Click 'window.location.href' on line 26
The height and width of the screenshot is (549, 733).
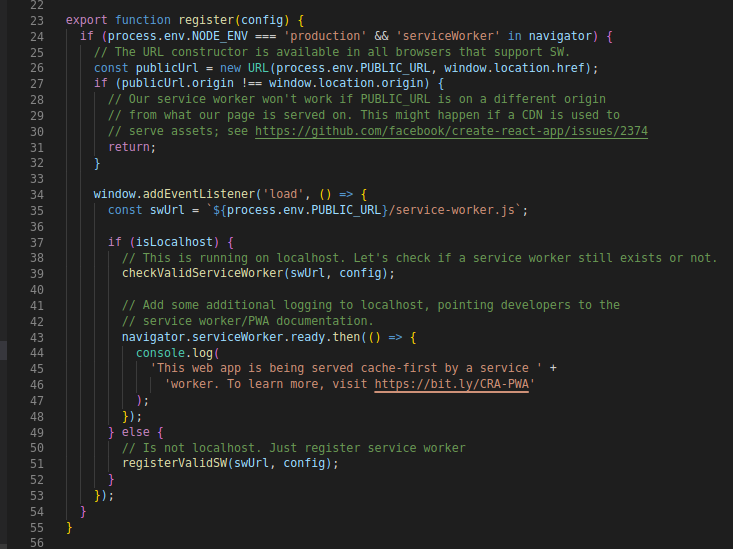point(514,68)
